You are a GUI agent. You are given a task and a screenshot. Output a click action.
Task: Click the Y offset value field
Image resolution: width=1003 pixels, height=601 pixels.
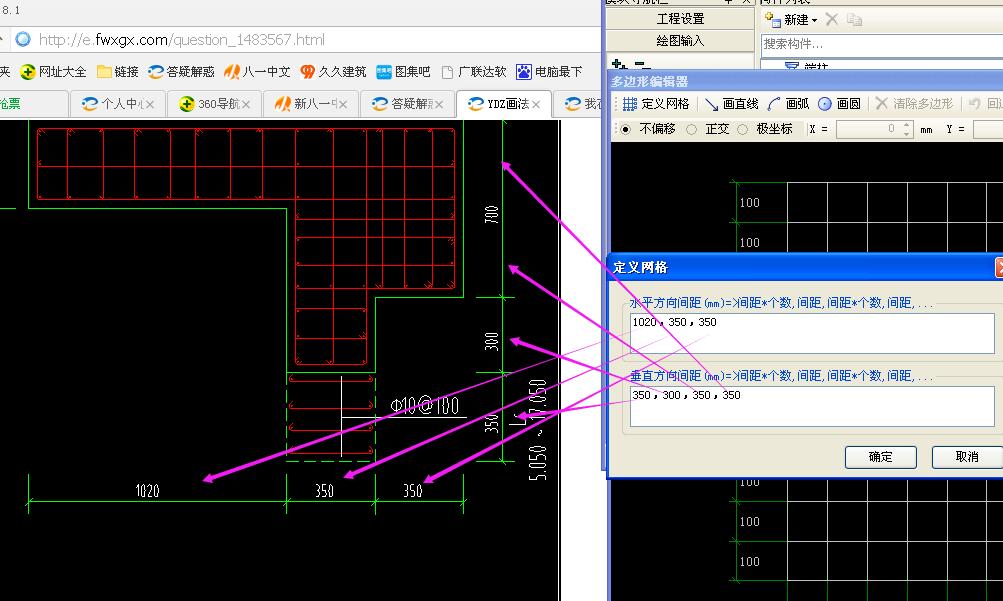pos(988,129)
